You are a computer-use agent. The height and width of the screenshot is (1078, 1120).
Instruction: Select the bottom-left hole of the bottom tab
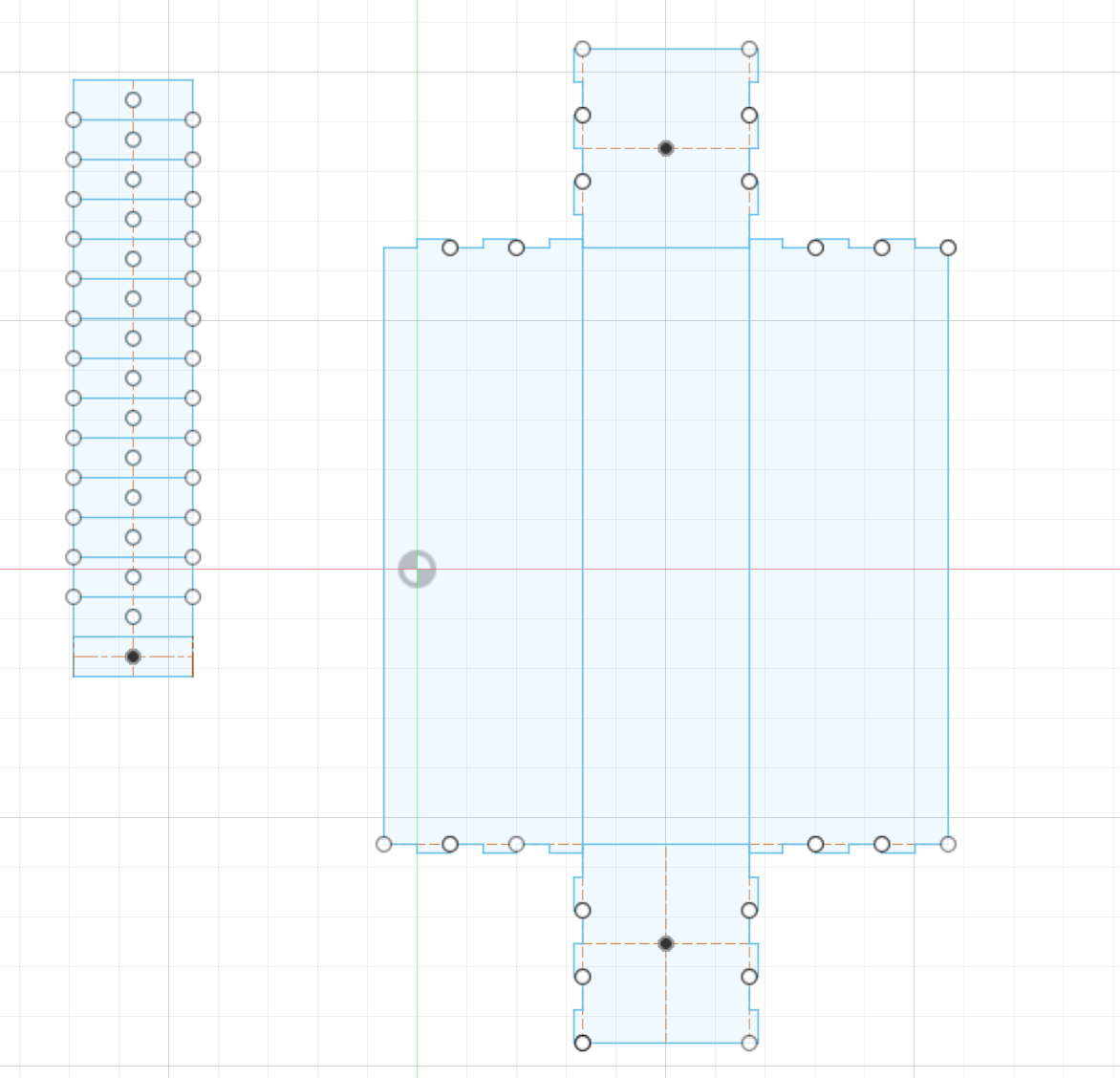582,1043
